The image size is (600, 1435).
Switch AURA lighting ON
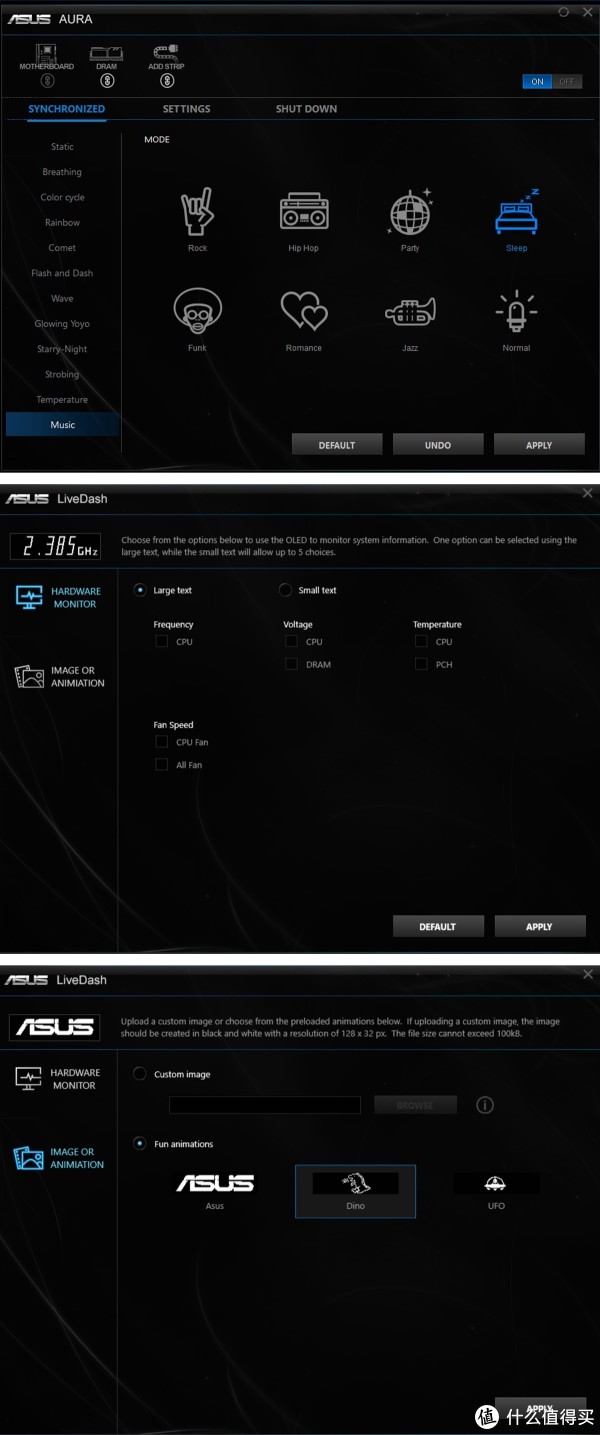(537, 82)
